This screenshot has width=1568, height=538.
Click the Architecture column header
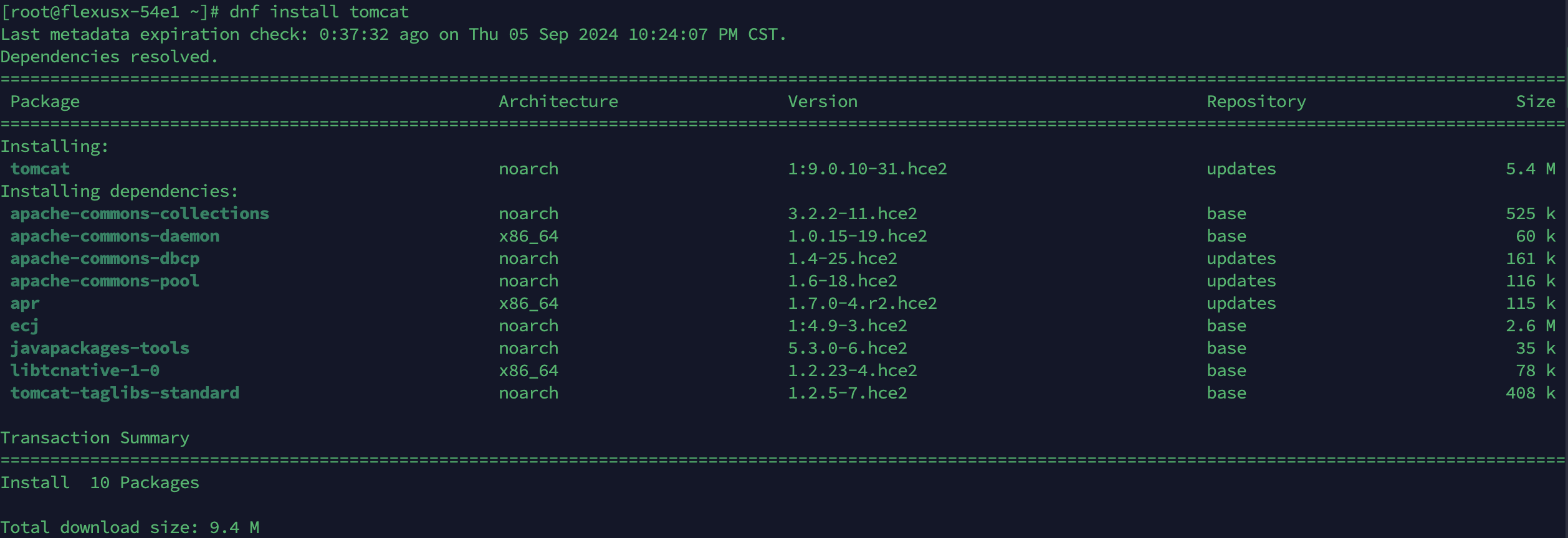tap(558, 101)
